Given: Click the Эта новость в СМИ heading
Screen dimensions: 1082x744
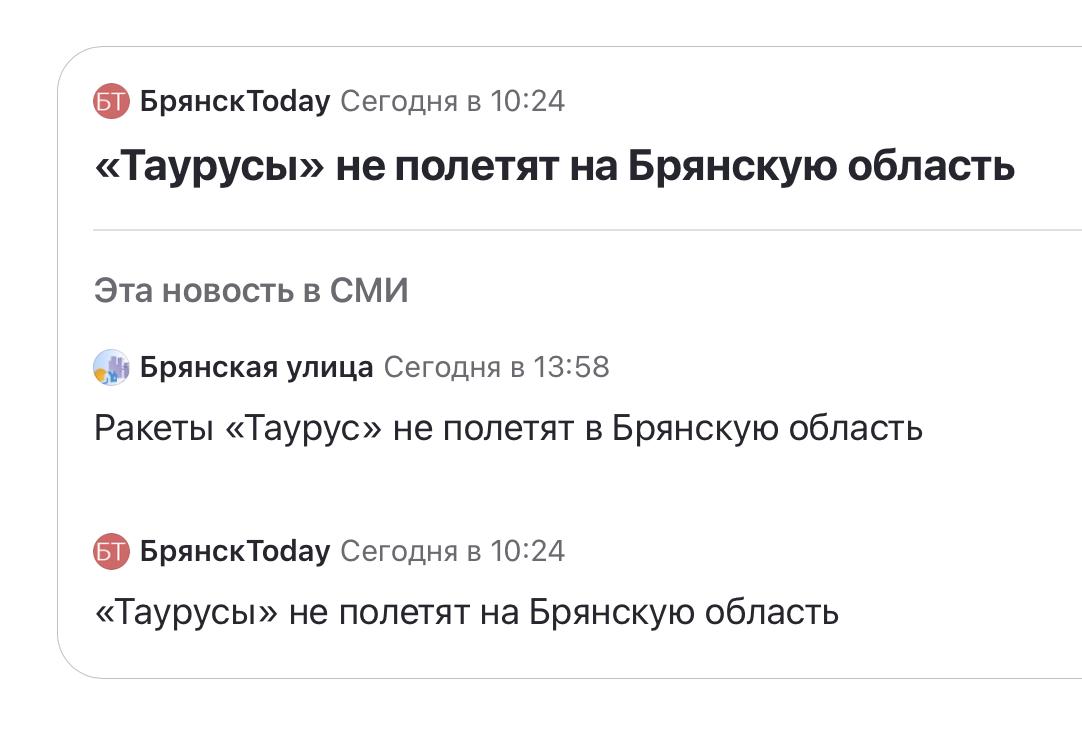Looking at the screenshot, I should [x=251, y=290].
